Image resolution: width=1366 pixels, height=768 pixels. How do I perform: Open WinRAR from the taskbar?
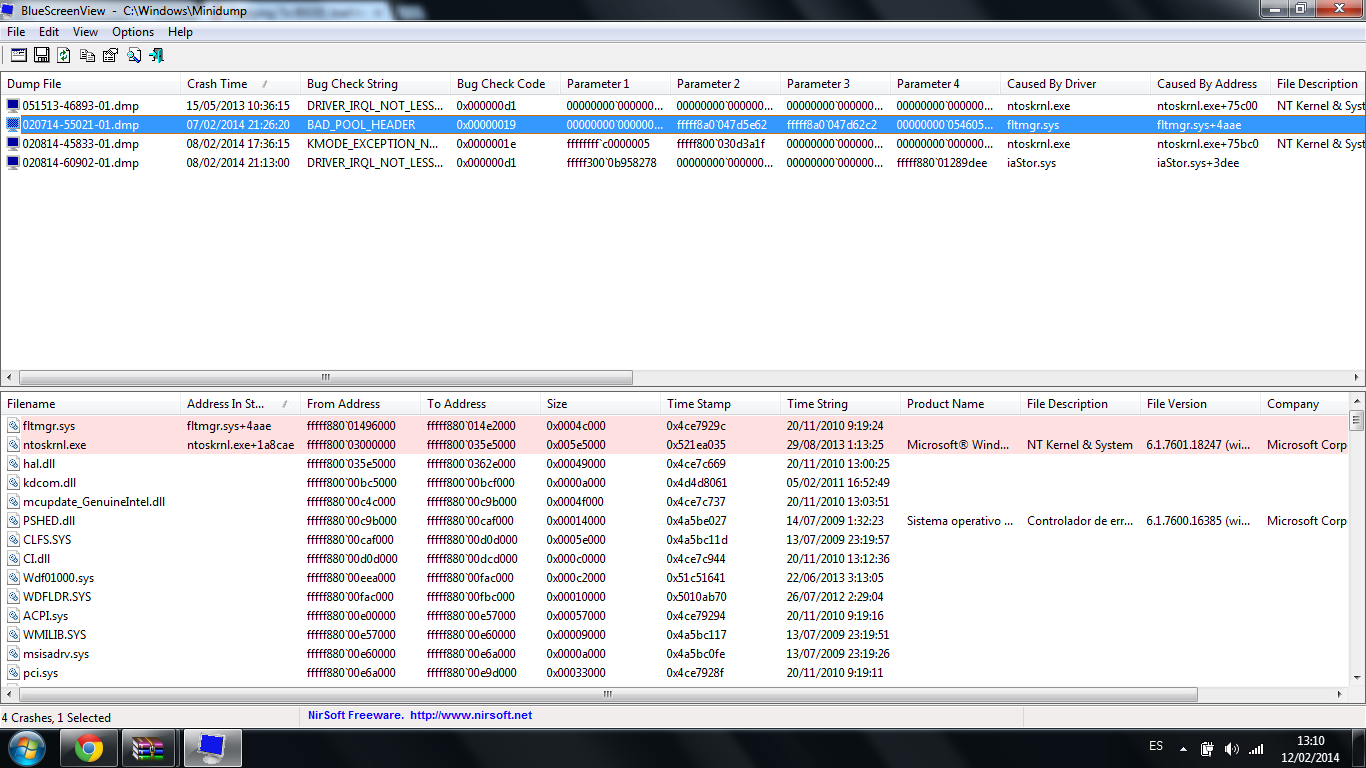click(x=148, y=748)
